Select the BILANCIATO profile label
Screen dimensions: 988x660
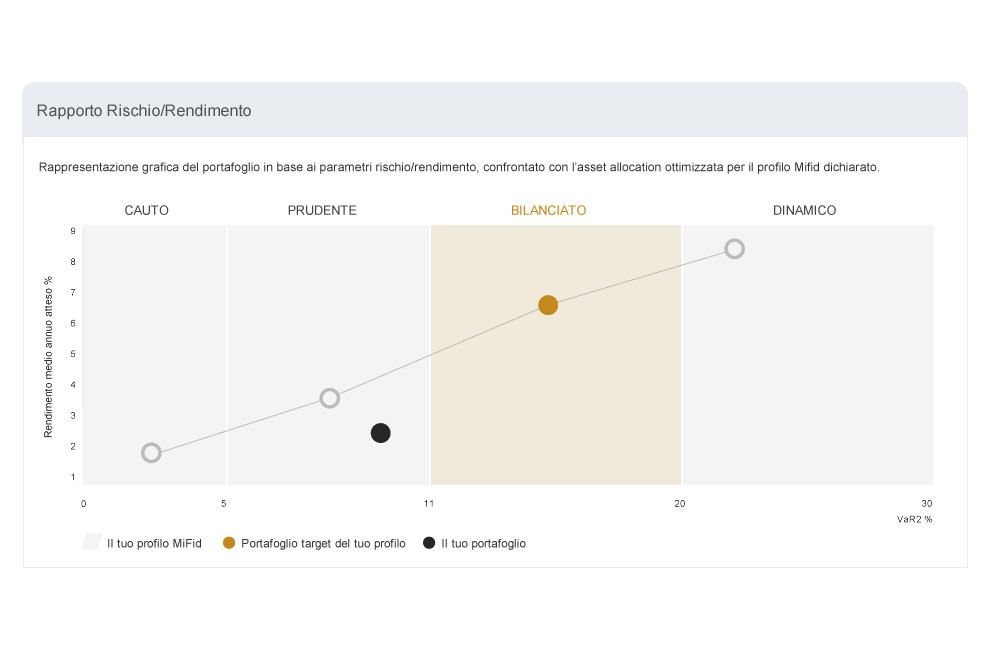[548, 211]
